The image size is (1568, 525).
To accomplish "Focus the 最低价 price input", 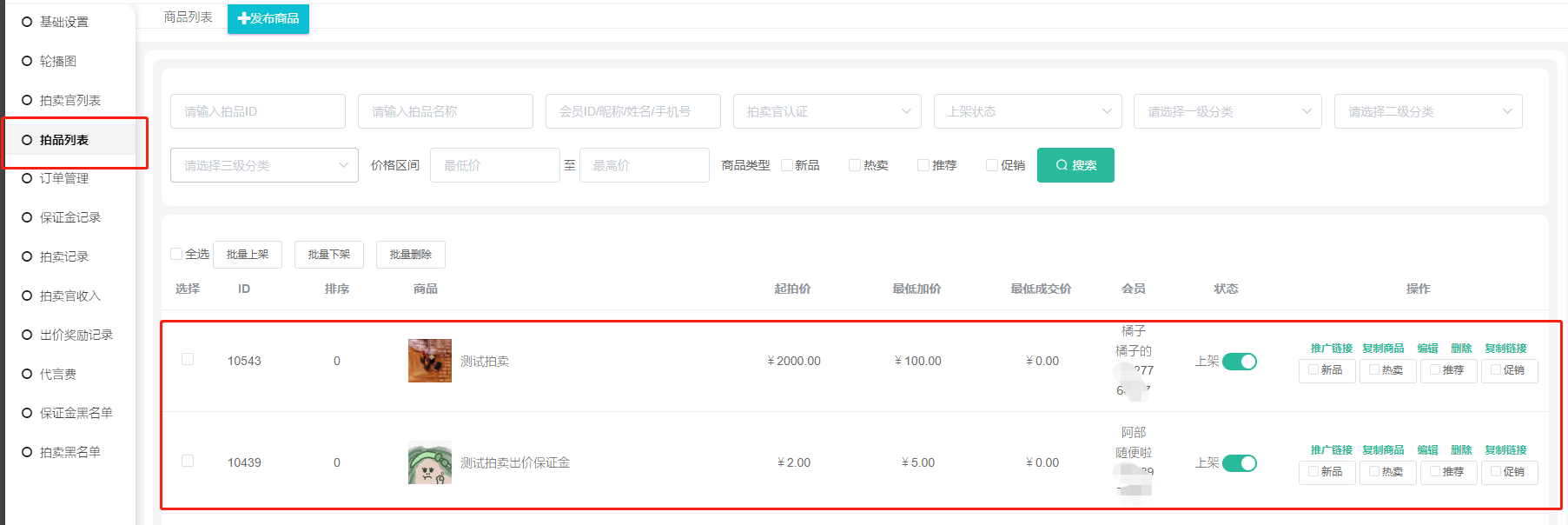I will tap(494, 165).
